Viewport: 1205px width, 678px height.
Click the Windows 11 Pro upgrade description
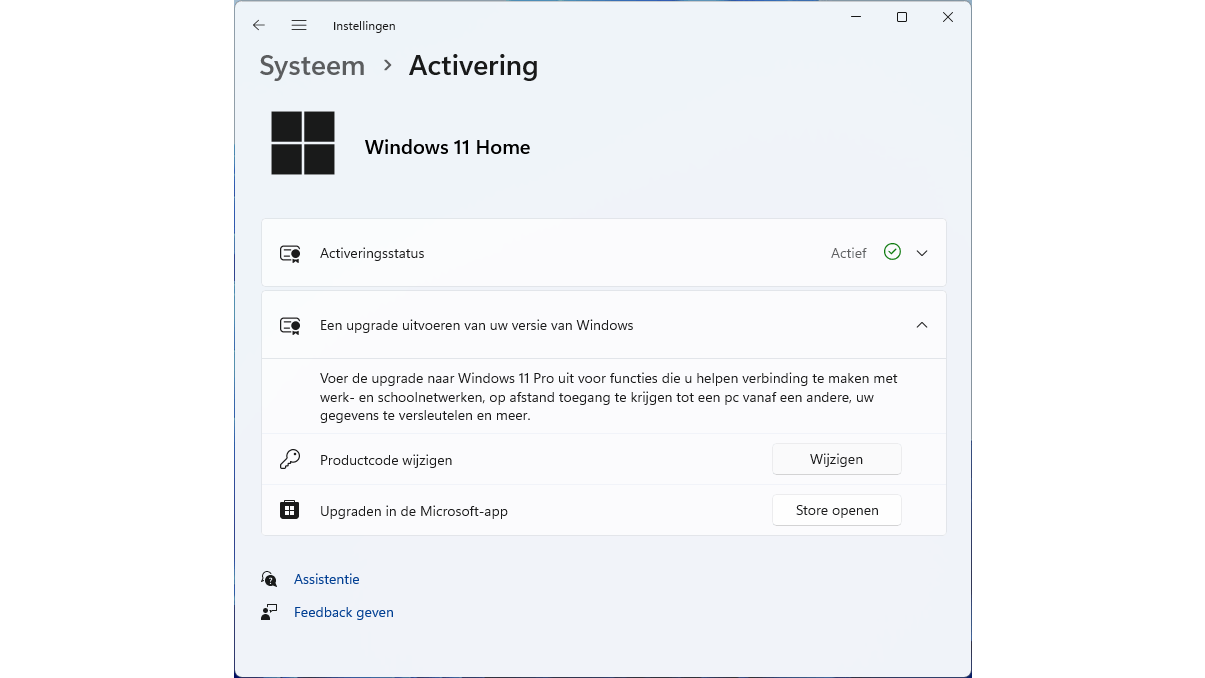[x=609, y=397]
